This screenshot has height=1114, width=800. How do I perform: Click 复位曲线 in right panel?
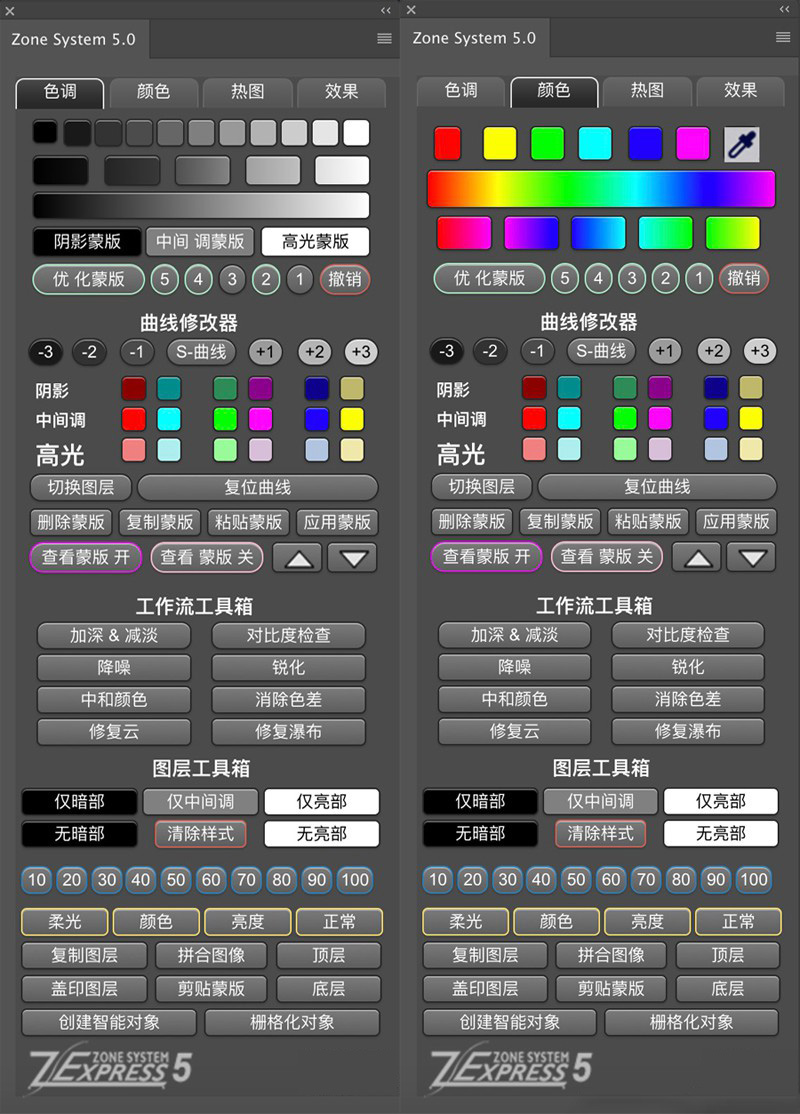pos(657,487)
